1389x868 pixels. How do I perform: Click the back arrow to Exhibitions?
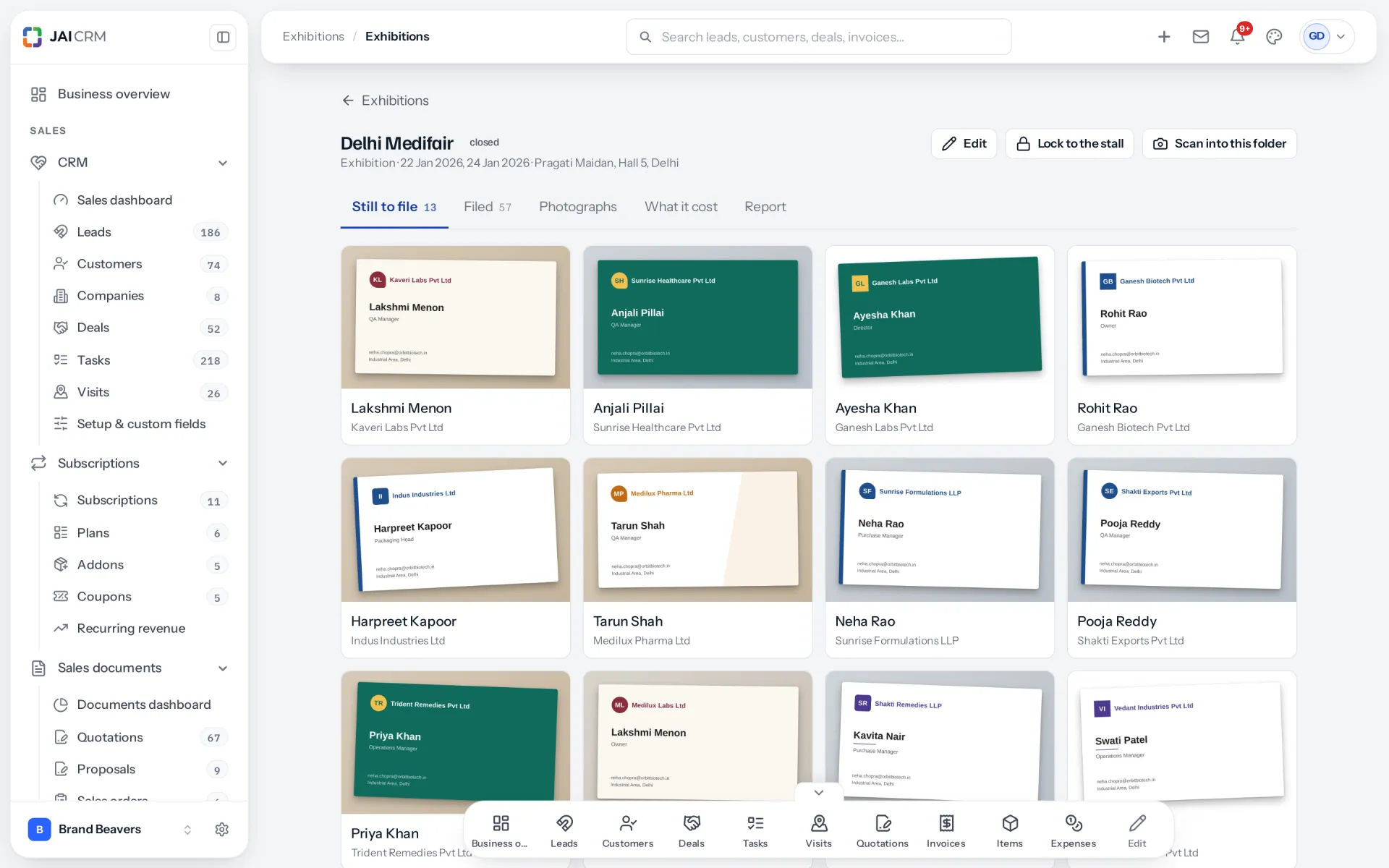348,101
